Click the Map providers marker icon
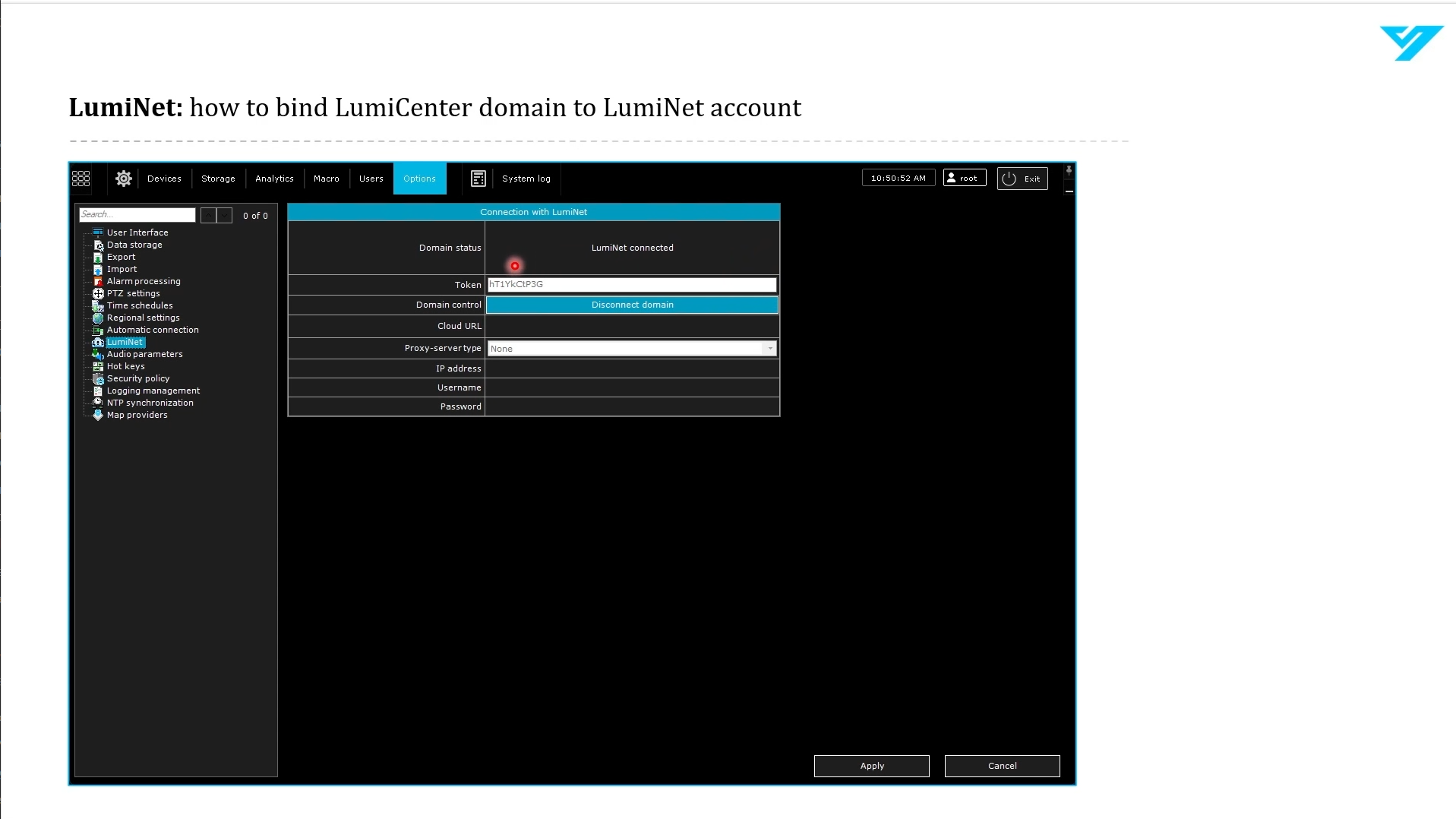Screen dimensions: 1456x819 click(98, 415)
